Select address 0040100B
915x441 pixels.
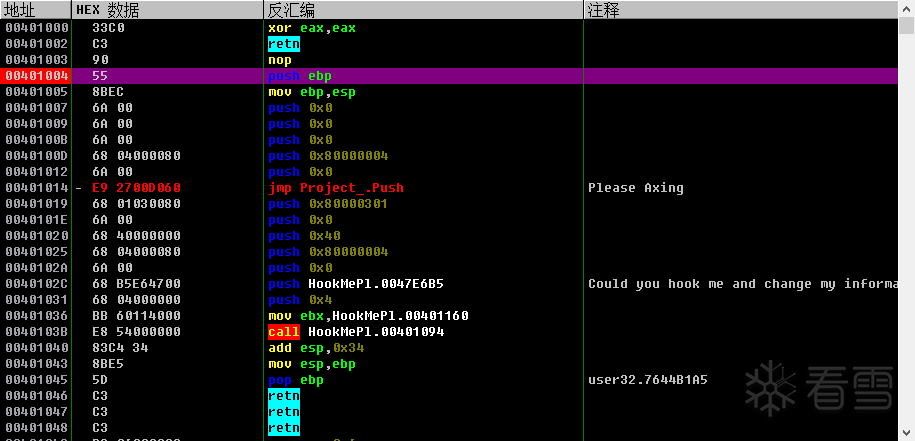[37, 140]
